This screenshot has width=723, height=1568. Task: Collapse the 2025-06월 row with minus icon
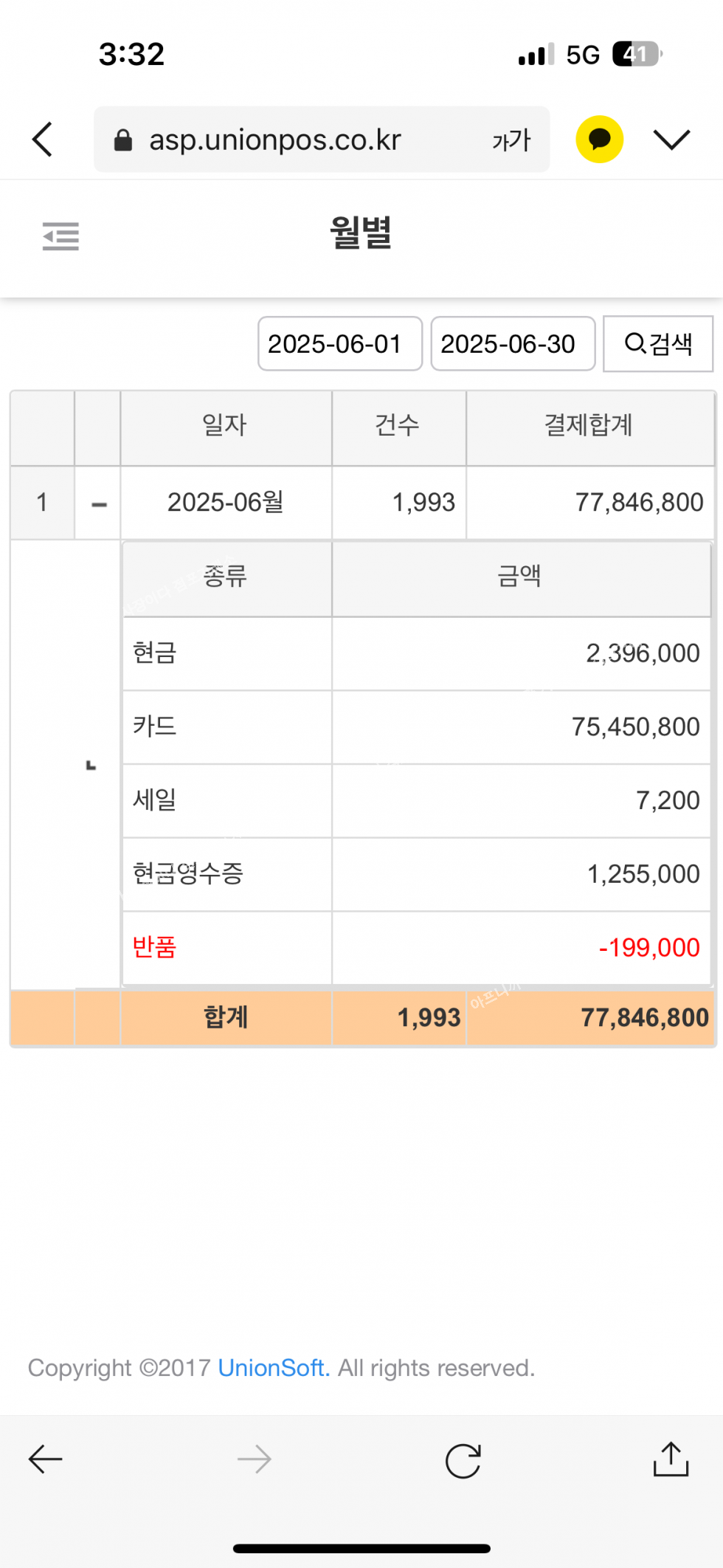tap(99, 504)
